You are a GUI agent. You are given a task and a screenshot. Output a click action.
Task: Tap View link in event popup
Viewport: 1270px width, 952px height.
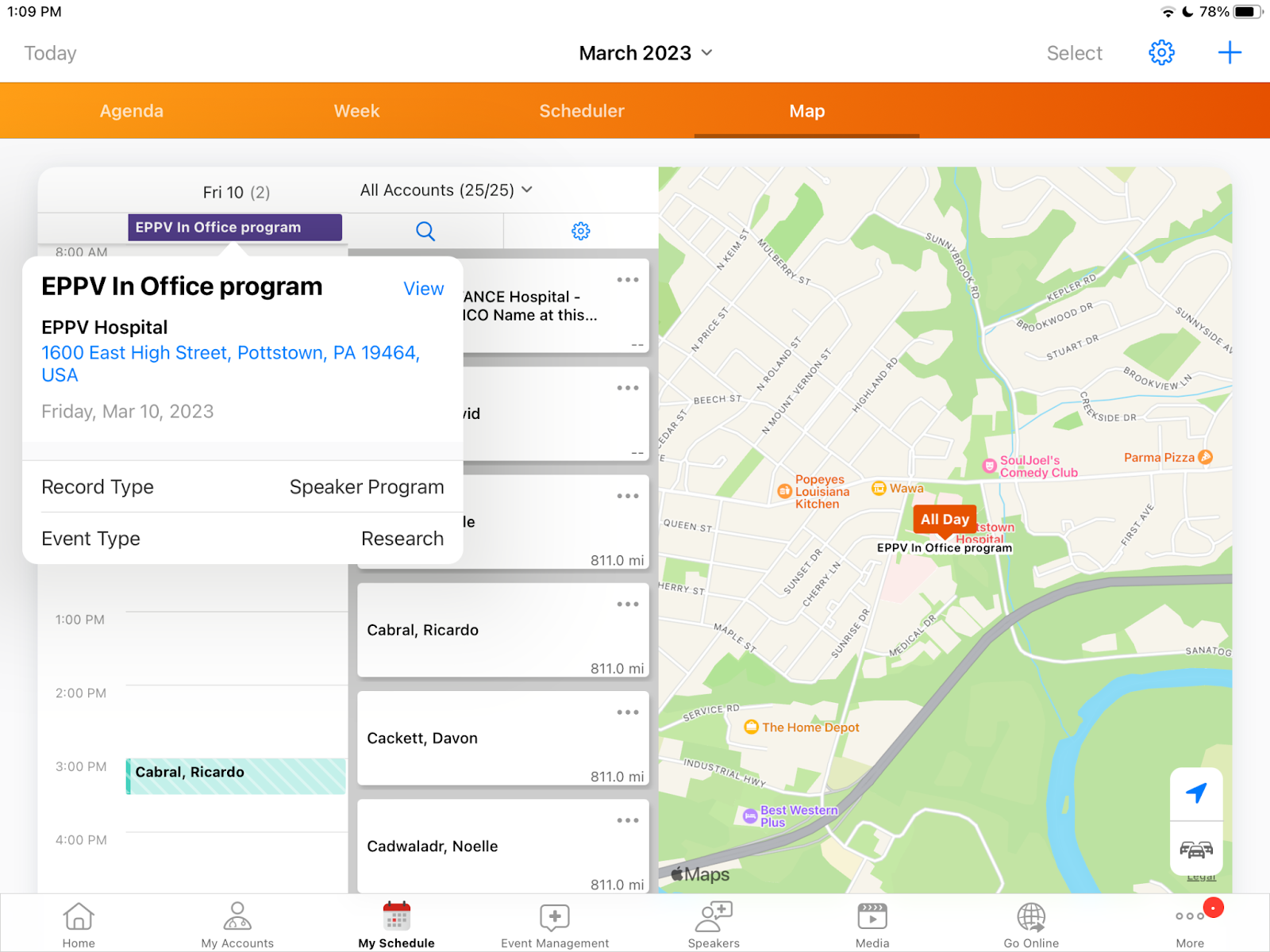(x=423, y=289)
